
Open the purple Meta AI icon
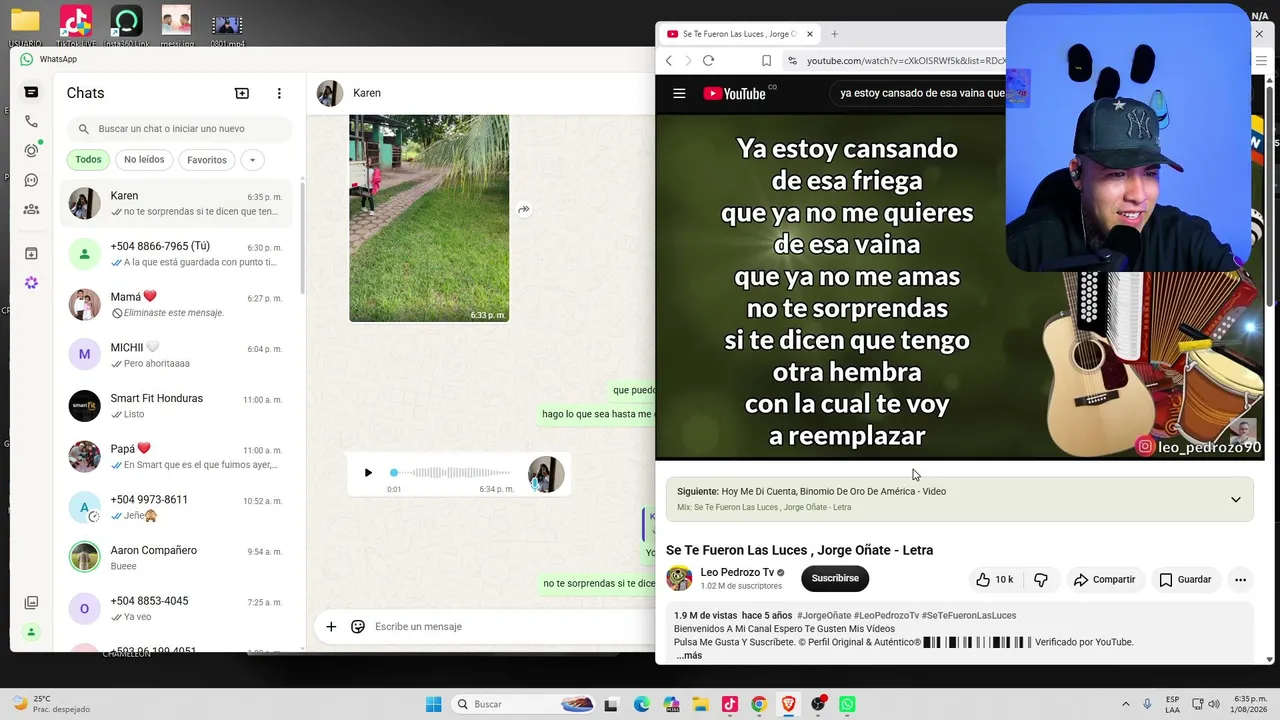[x=31, y=283]
